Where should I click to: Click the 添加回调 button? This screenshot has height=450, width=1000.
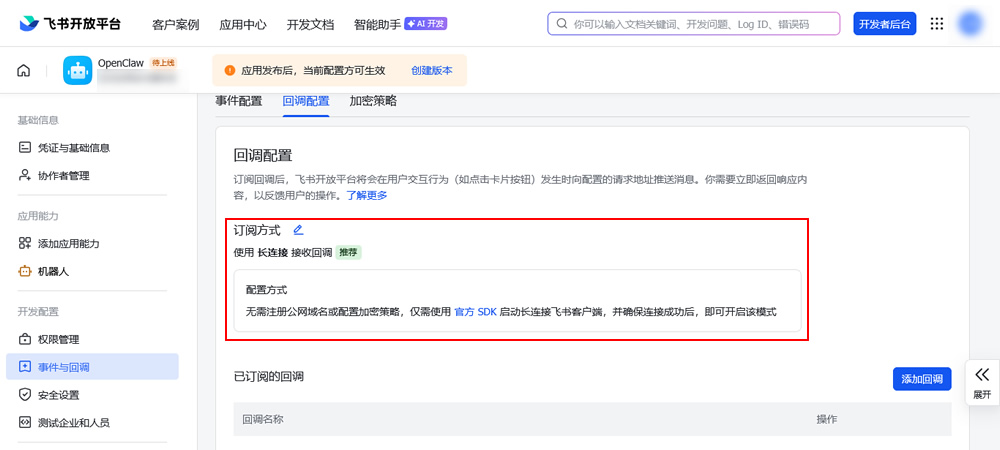(x=921, y=379)
